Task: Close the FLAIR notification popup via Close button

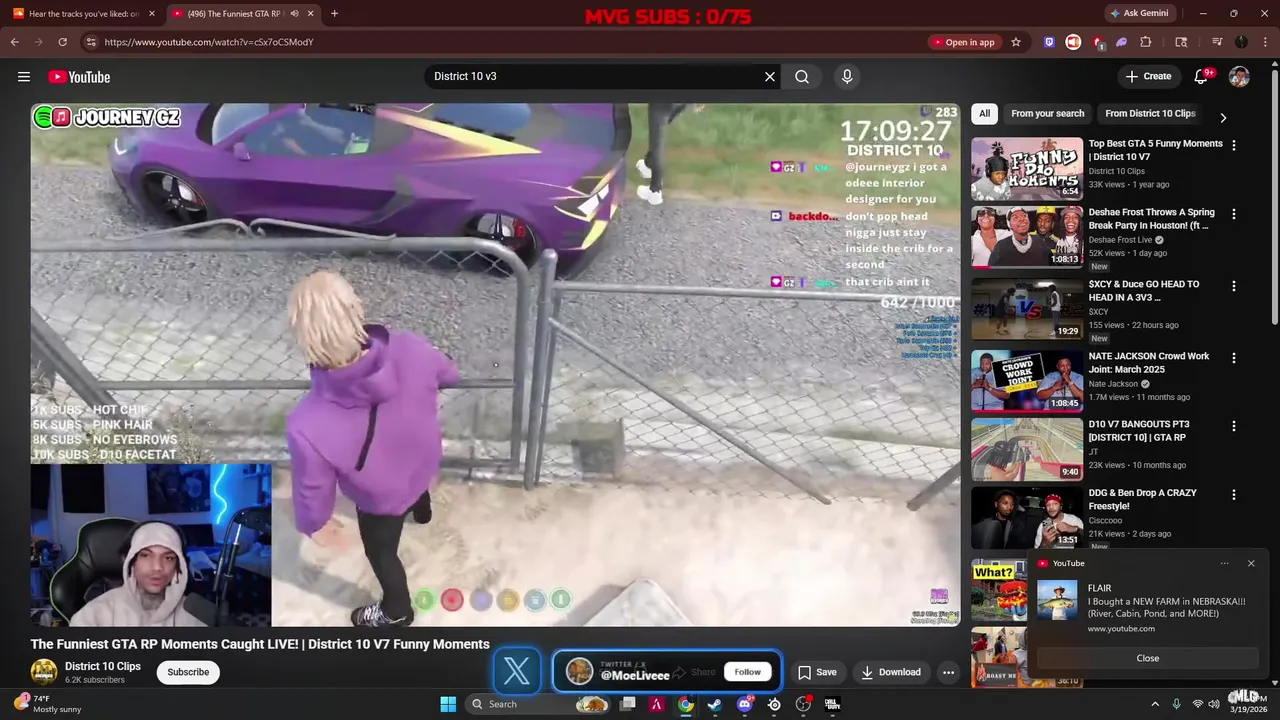Action: tap(1148, 658)
